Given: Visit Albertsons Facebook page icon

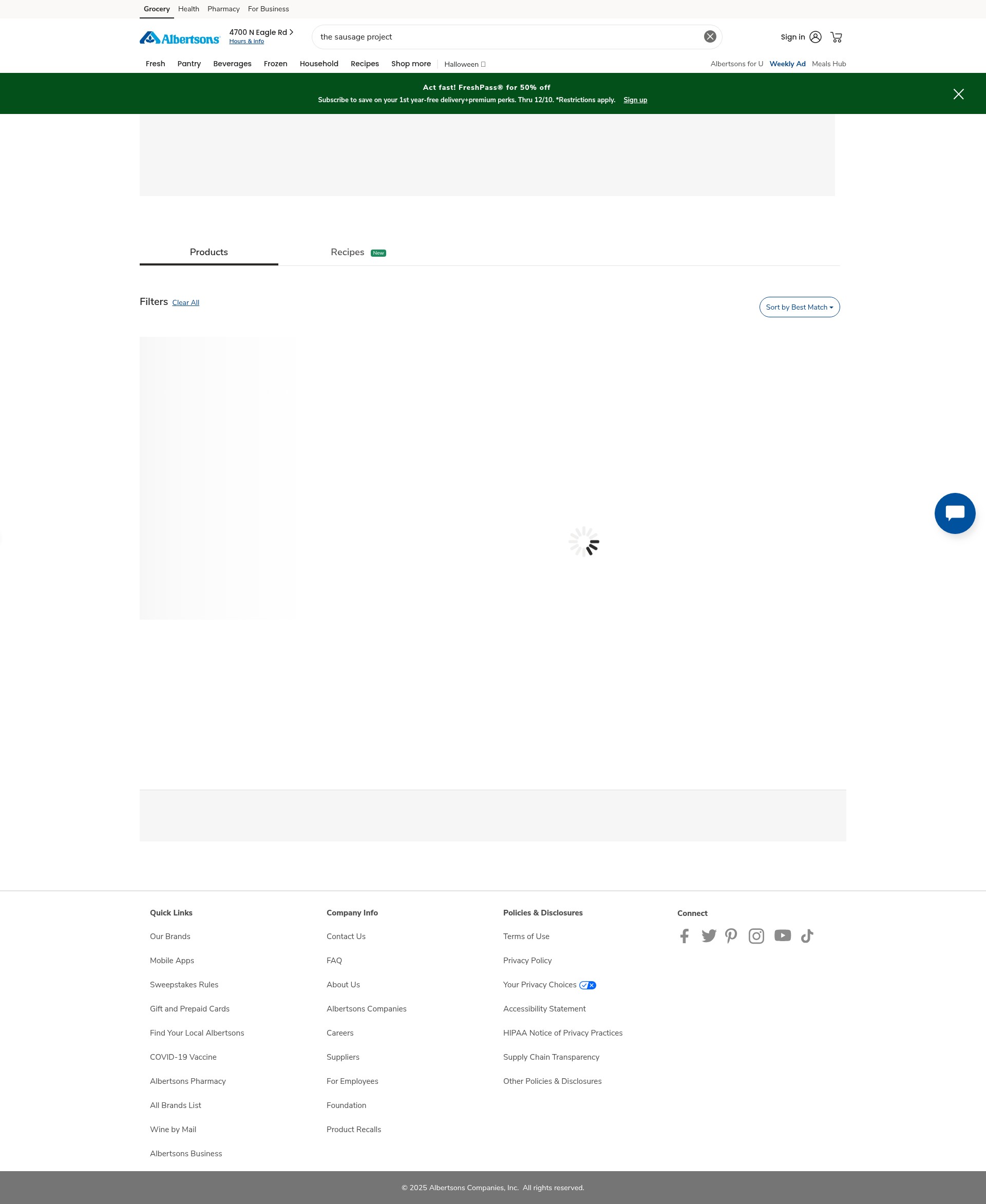Looking at the screenshot, I should point(685,936).
